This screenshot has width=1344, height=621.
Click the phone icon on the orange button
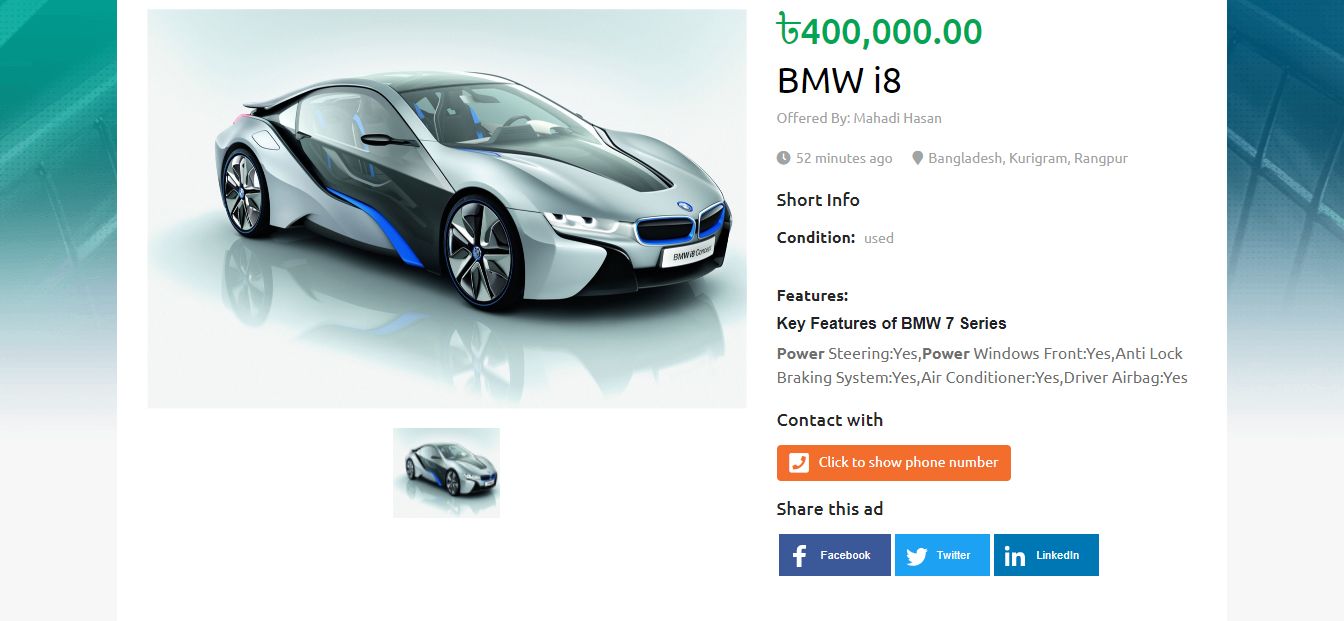(798, 463)
